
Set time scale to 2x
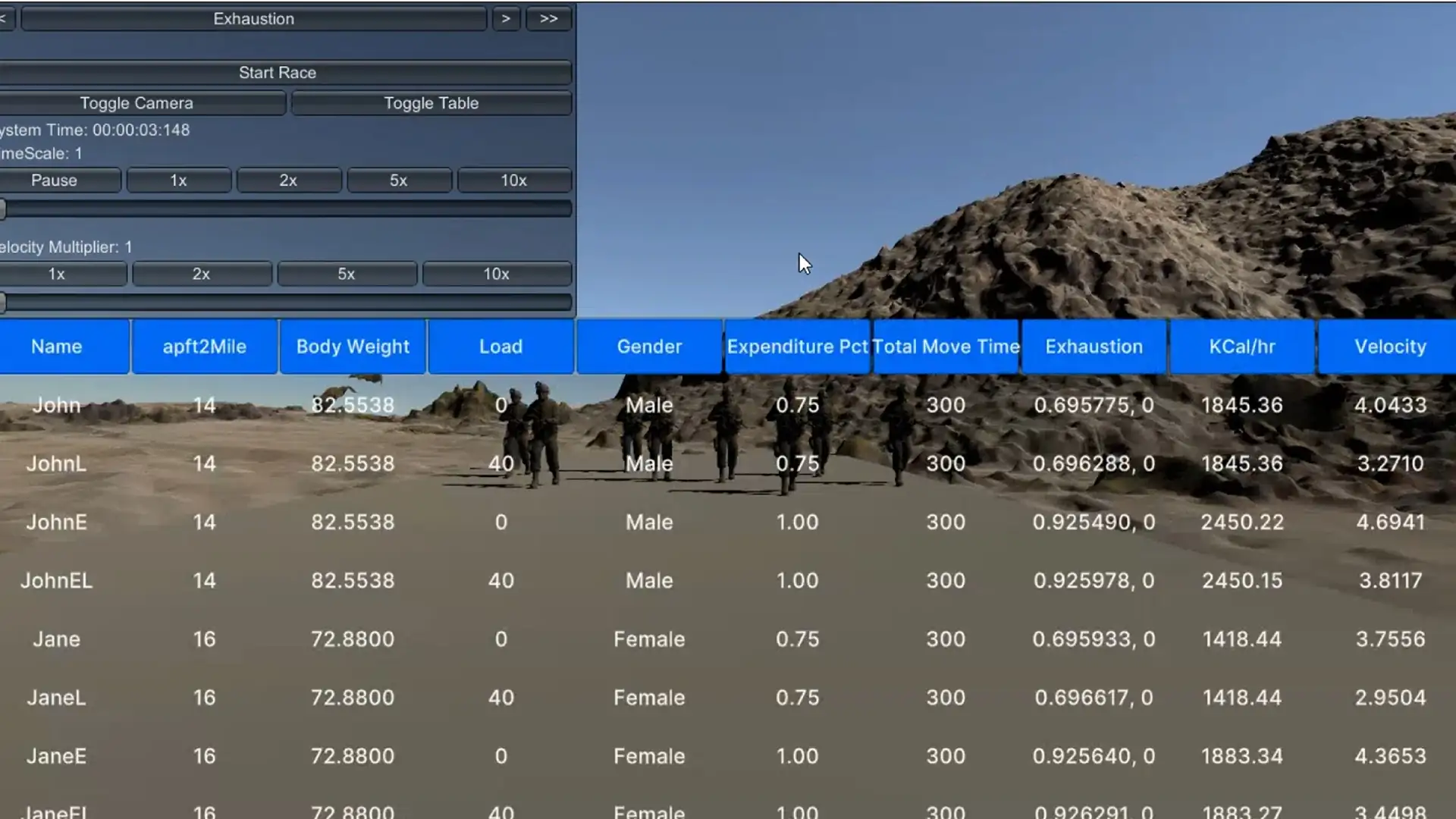tap(288, 180)
